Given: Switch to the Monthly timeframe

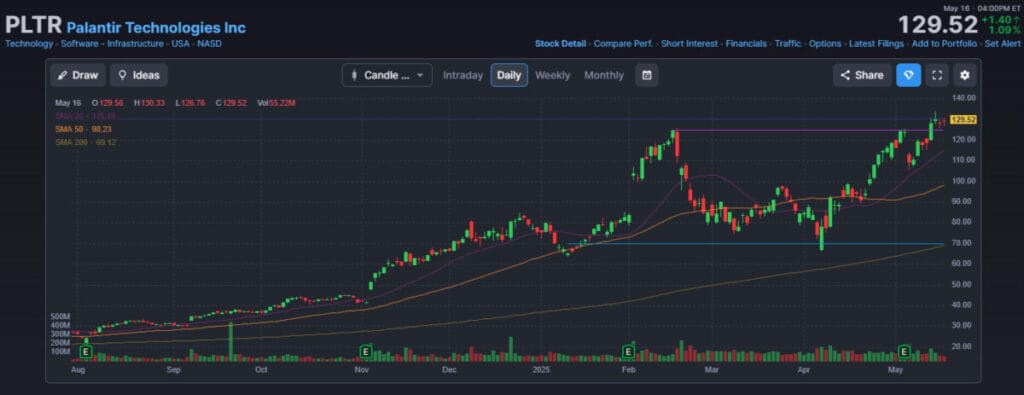Looking at the screenshot, I should [x=603, y=75].
